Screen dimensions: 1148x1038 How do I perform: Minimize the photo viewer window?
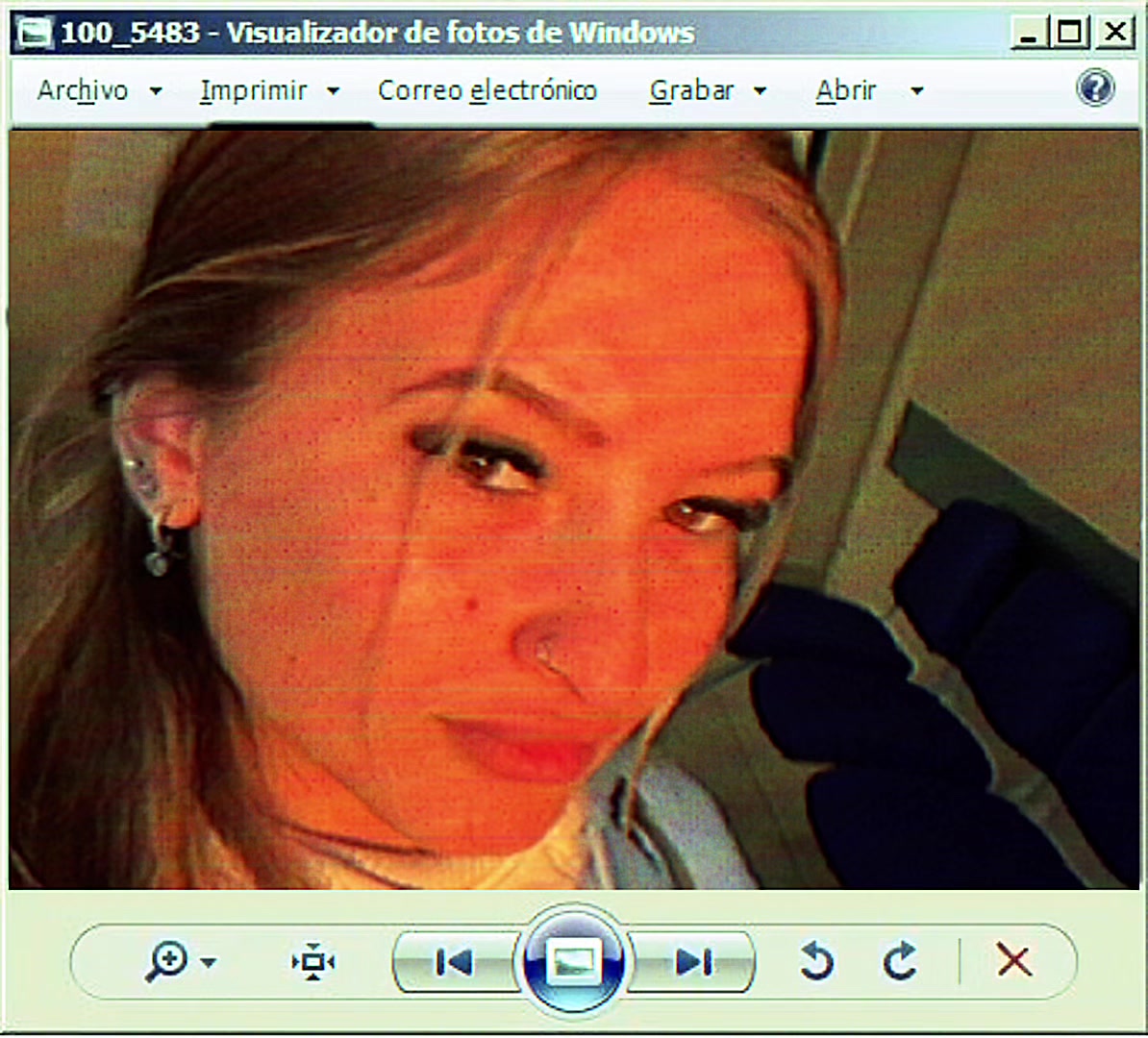click(x=1028, y=33)
